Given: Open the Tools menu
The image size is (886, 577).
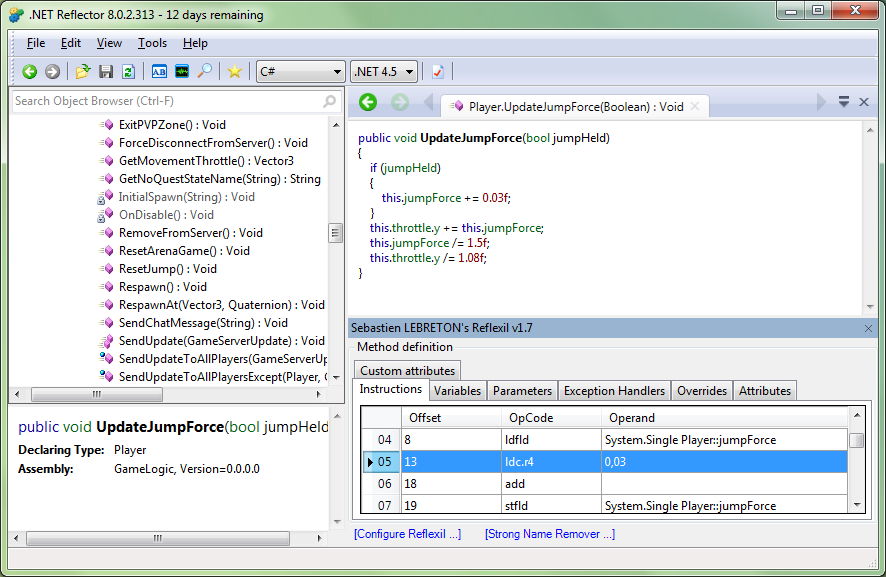Looking at the screenshot, I should [152, 43].
